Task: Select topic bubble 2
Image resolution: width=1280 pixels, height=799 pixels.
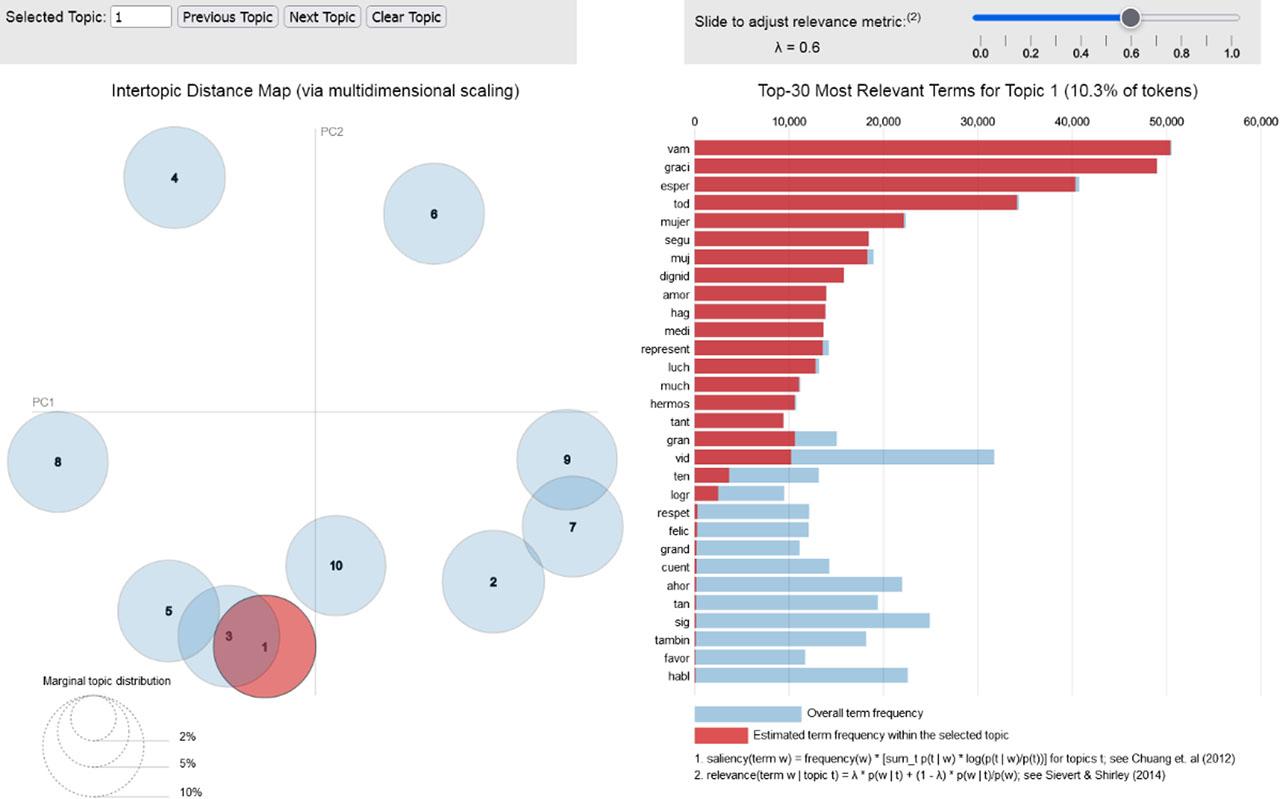Action: [494, 581]
